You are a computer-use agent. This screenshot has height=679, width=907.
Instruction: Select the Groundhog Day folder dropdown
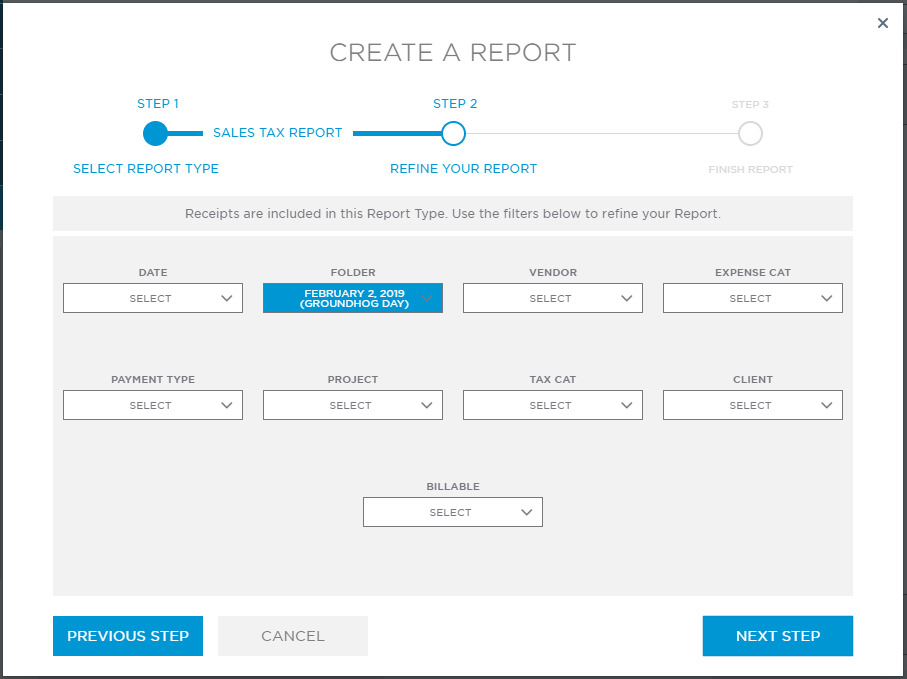pos(353,298)
